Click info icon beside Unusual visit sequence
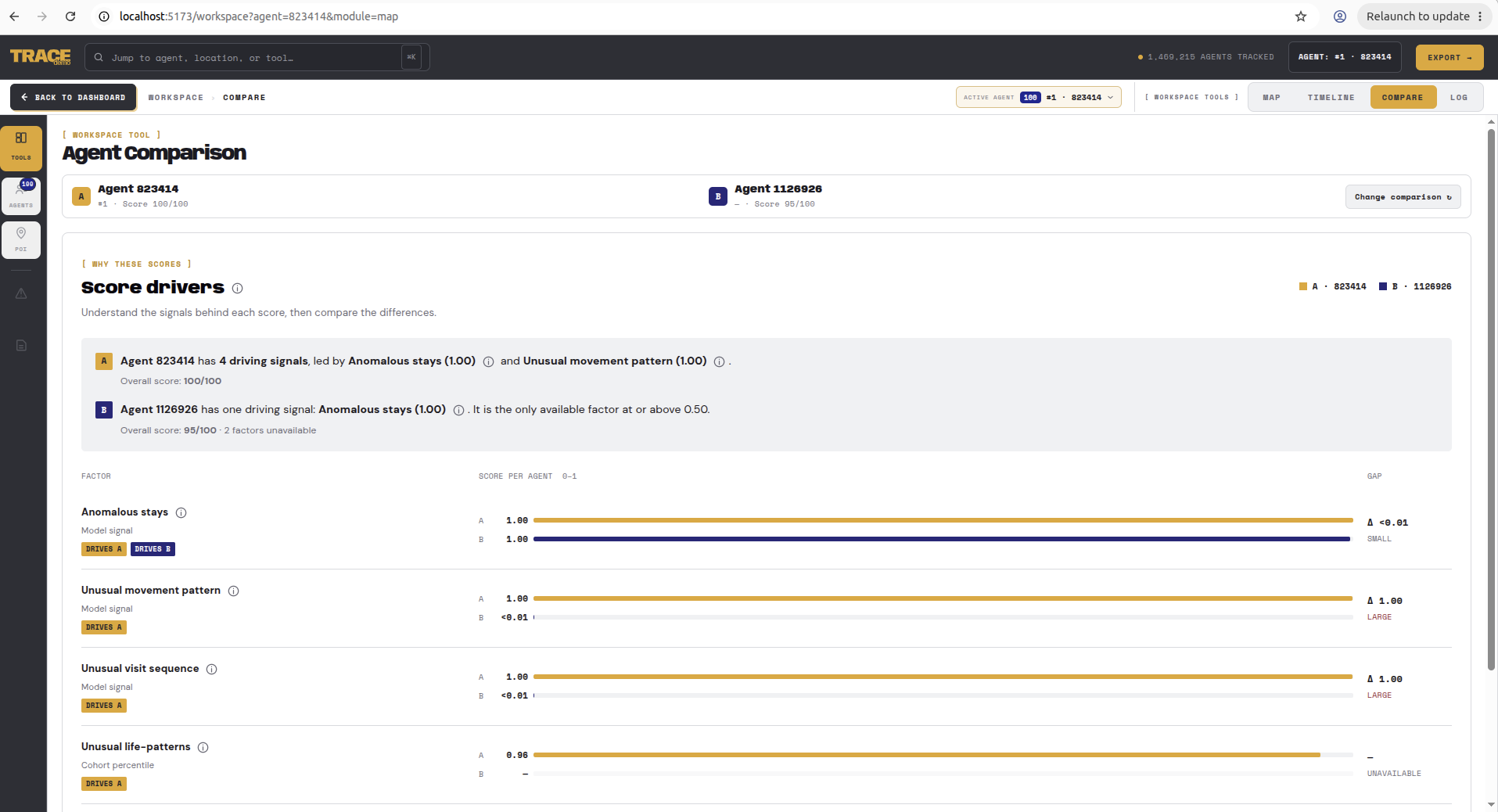The image size is (1498, 812). 211,670
